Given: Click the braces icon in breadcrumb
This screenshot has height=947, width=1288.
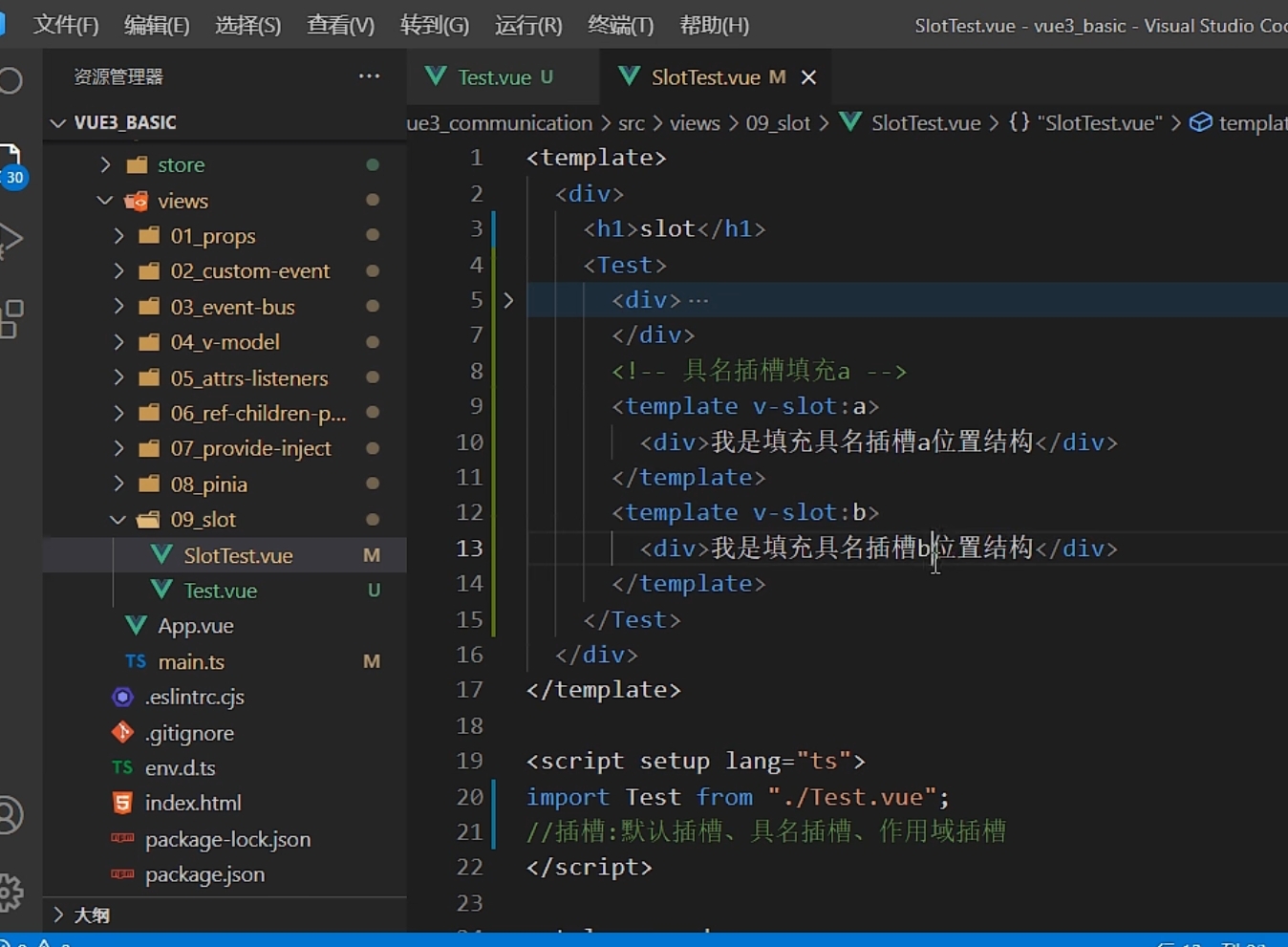Looking at the screenshot, I should 1020,122.
